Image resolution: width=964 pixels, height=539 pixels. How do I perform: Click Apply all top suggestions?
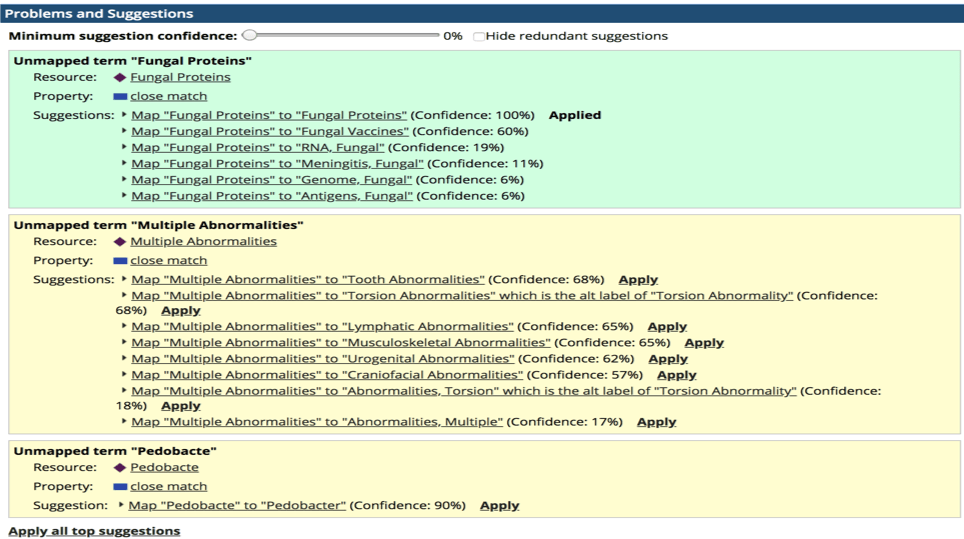coord(94,531)
